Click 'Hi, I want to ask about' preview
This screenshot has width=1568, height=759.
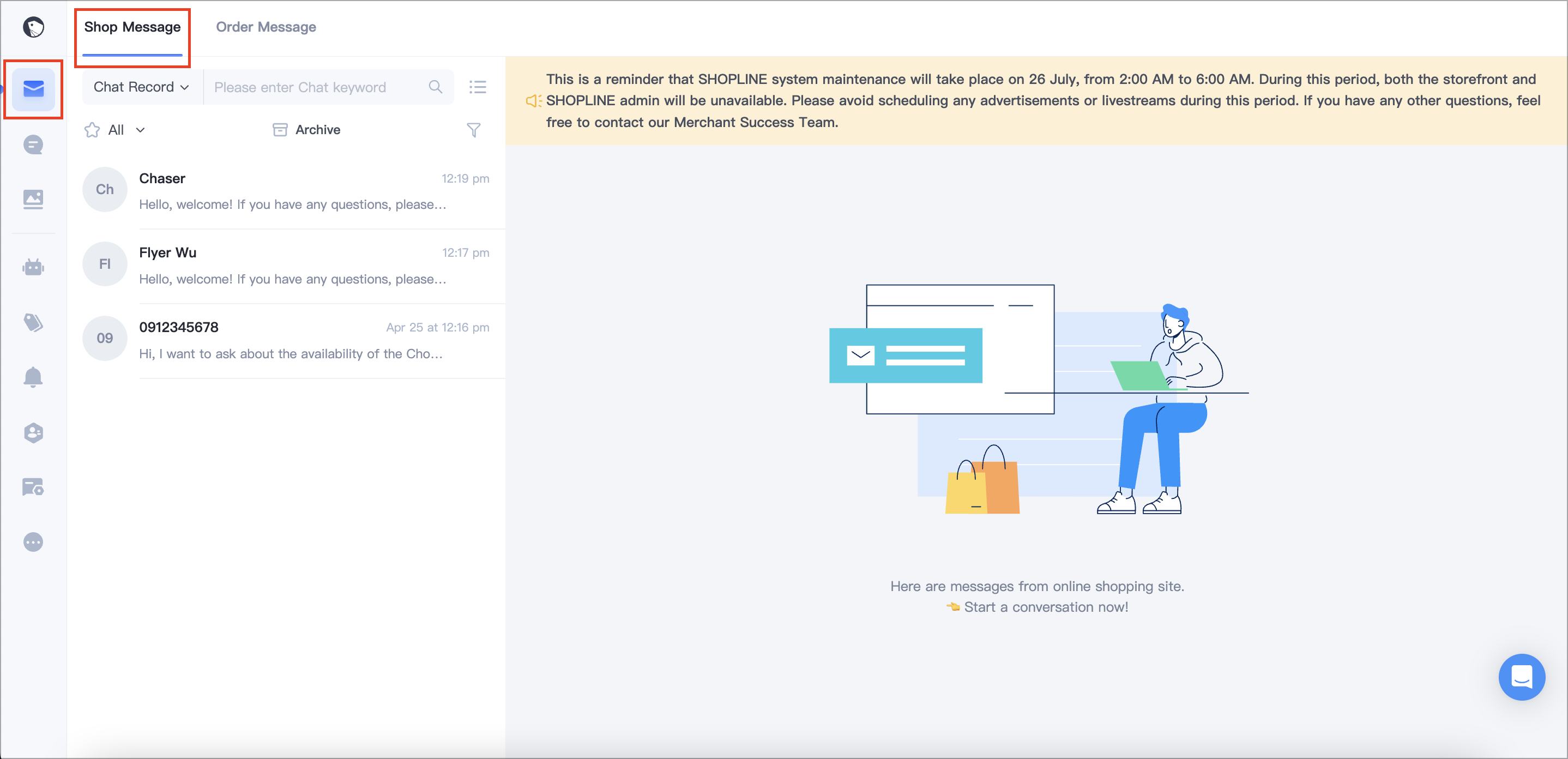click(291, 354)
